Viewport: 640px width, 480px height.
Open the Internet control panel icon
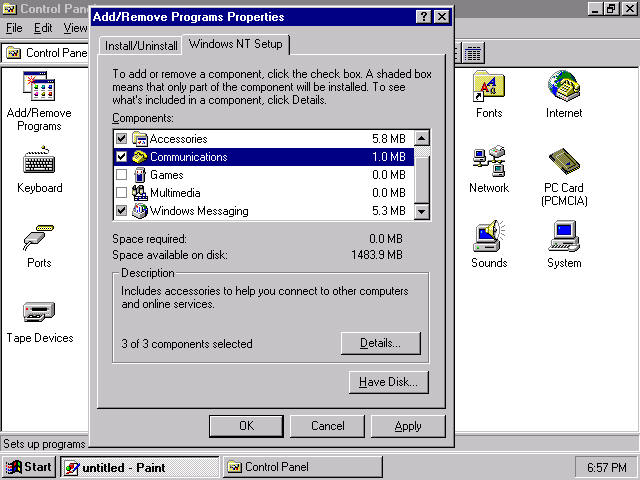tap(564, 86)
